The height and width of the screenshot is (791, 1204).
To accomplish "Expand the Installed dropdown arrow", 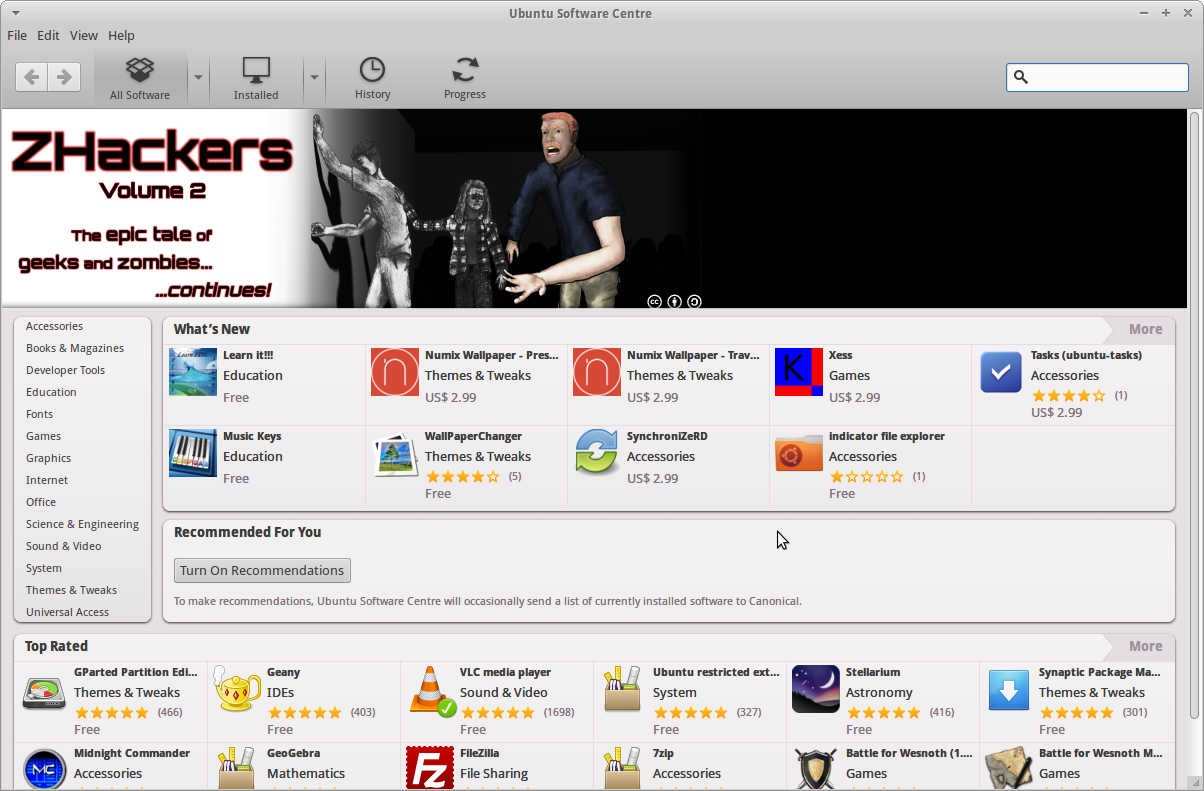I will coord(314,78).
